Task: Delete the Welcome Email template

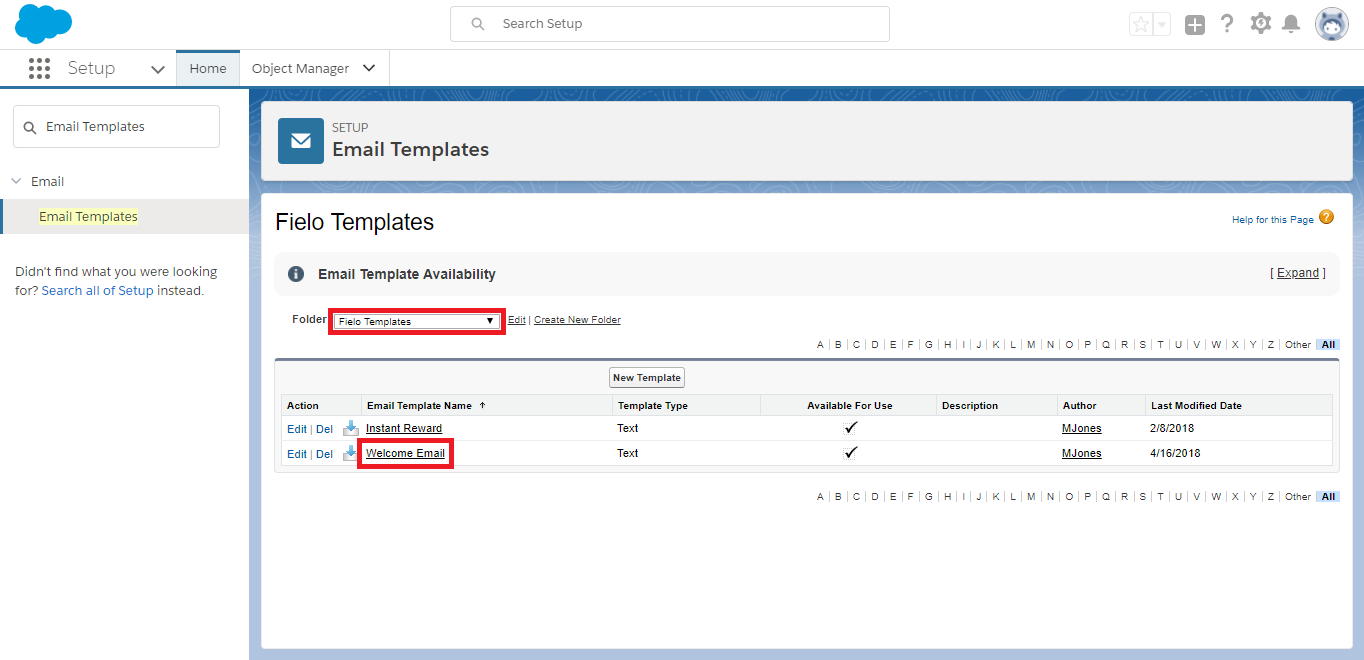Action: (x=324, y=454)
